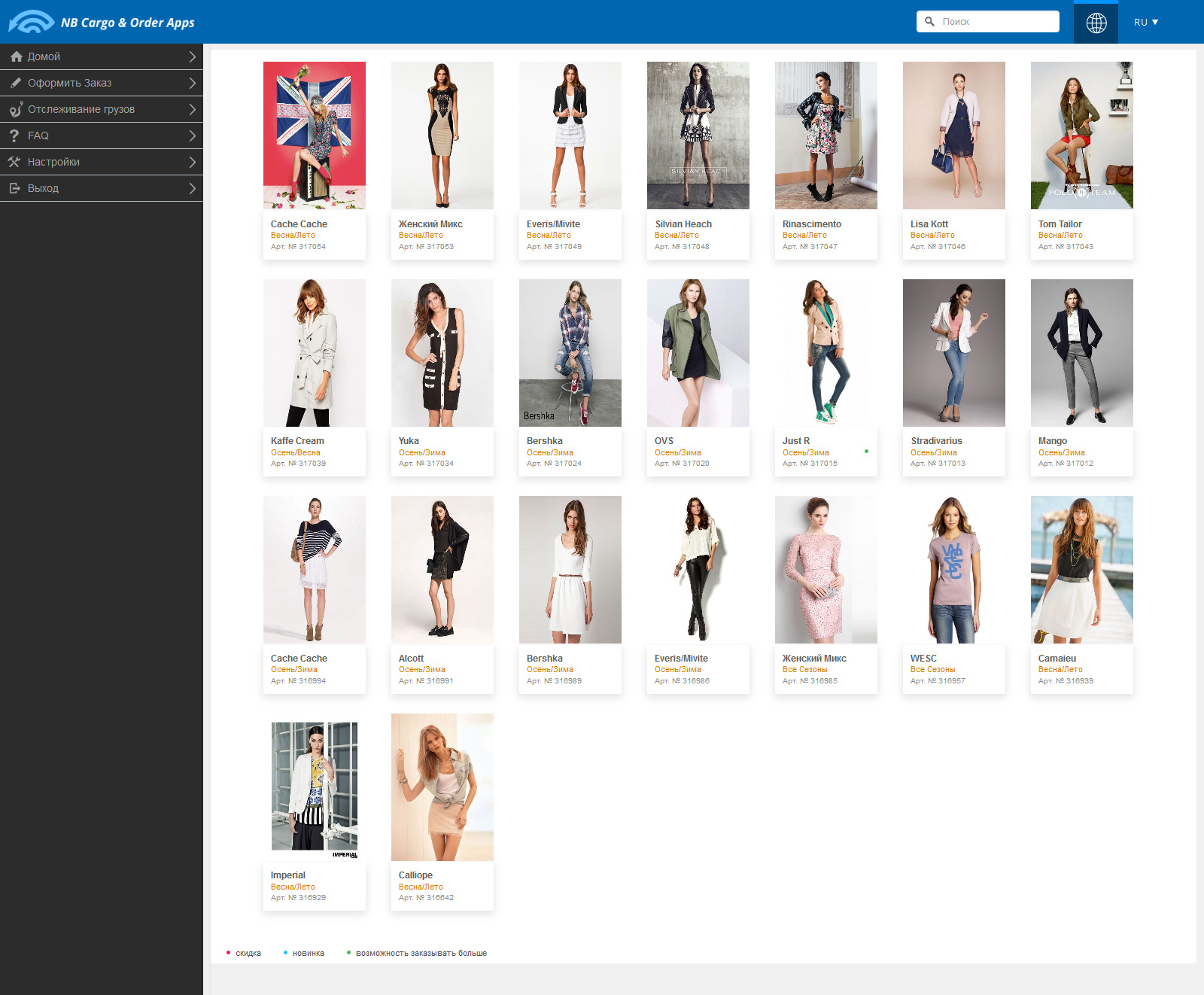View the Alcott product photo
This screenshot has width=1204, height=995.
point(442,570)
